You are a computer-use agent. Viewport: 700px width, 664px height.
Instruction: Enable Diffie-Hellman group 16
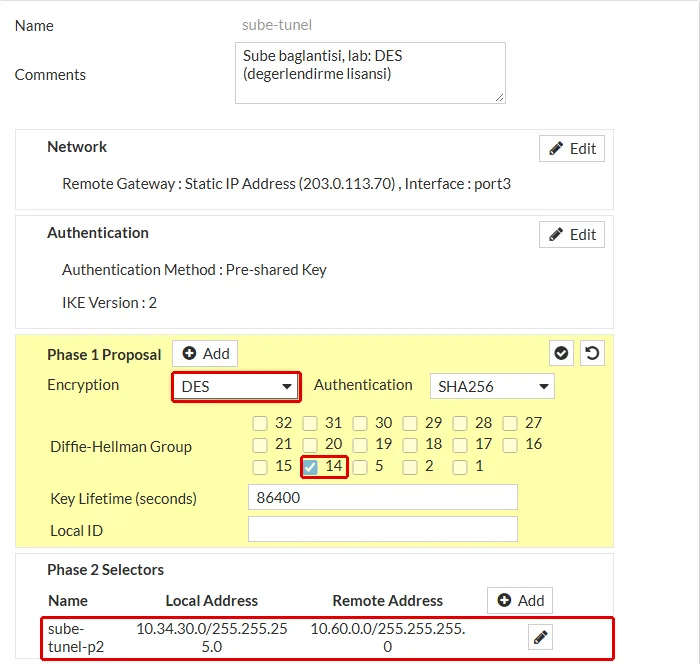(510, 445)
